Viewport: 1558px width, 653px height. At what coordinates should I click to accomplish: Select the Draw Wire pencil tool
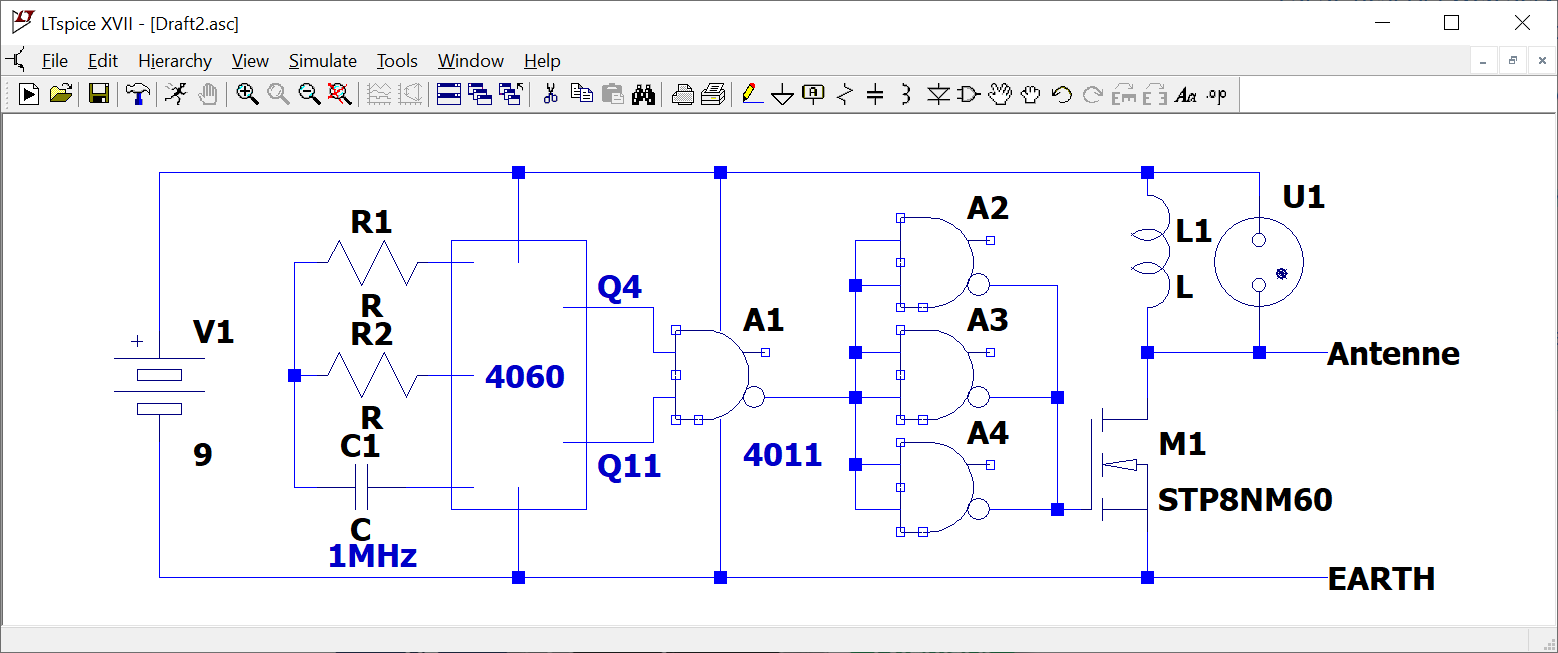pyautogui.click(x=752, y=94)
